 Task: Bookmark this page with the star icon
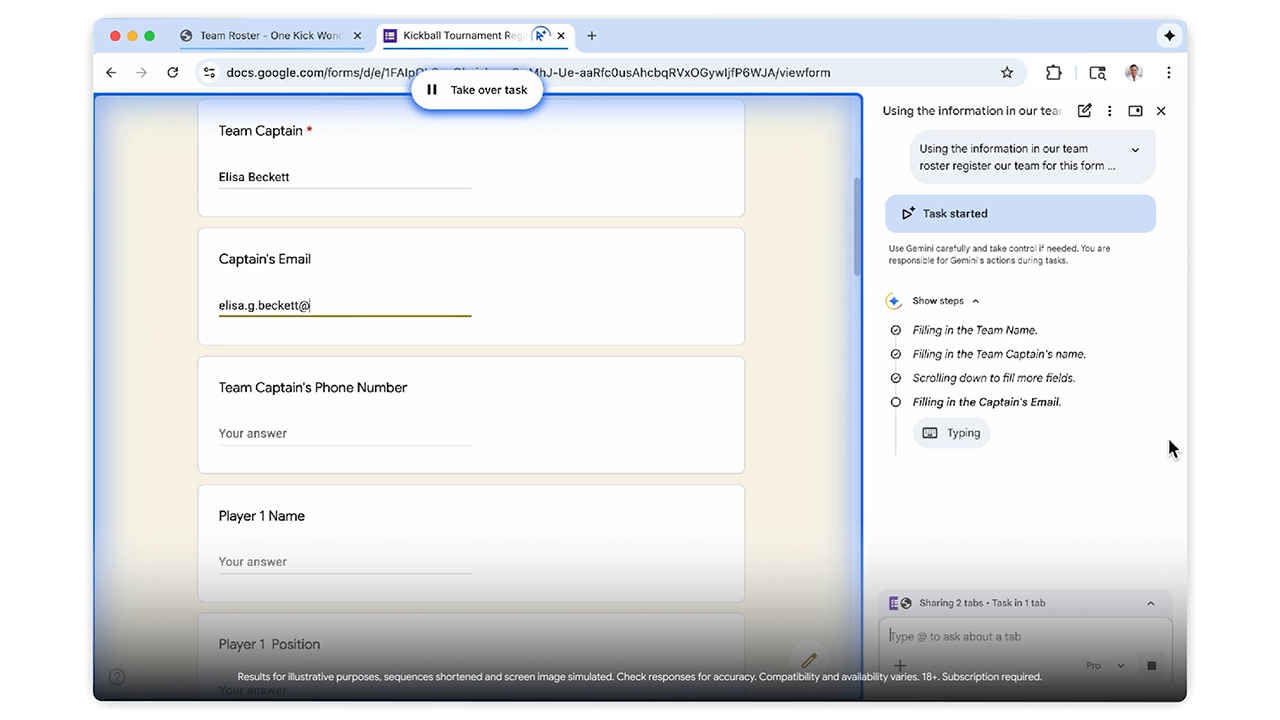tap(1007, 73)
